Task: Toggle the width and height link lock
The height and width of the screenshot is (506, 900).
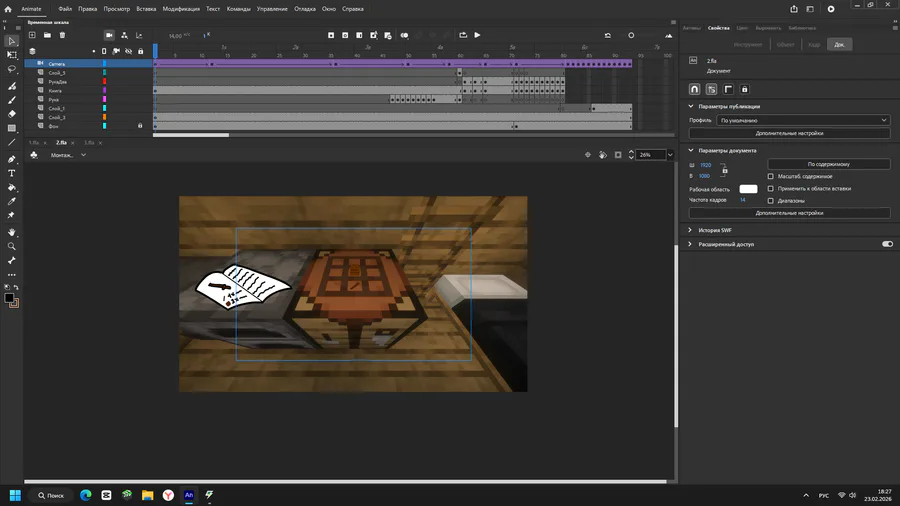Action: (x=724, y=170)
